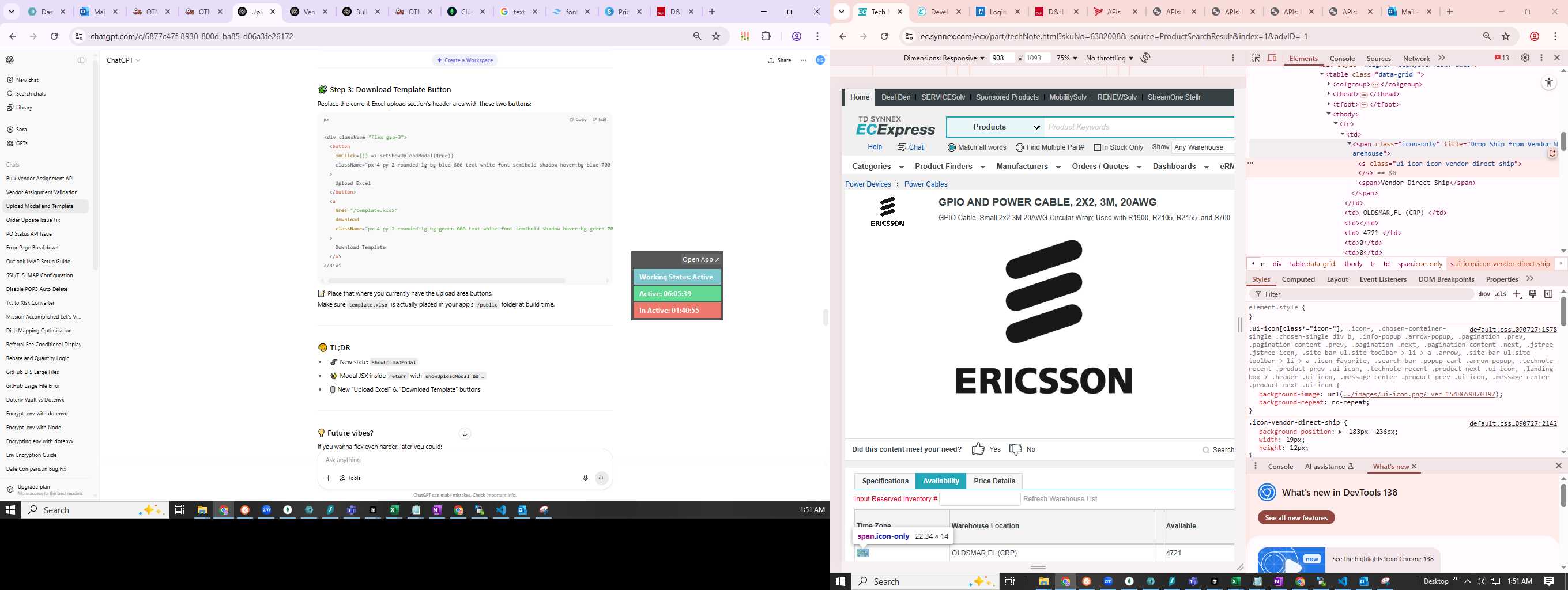Click the thumbs down No icon
The image size is (1568, 590).
(x=1015, y=449)
